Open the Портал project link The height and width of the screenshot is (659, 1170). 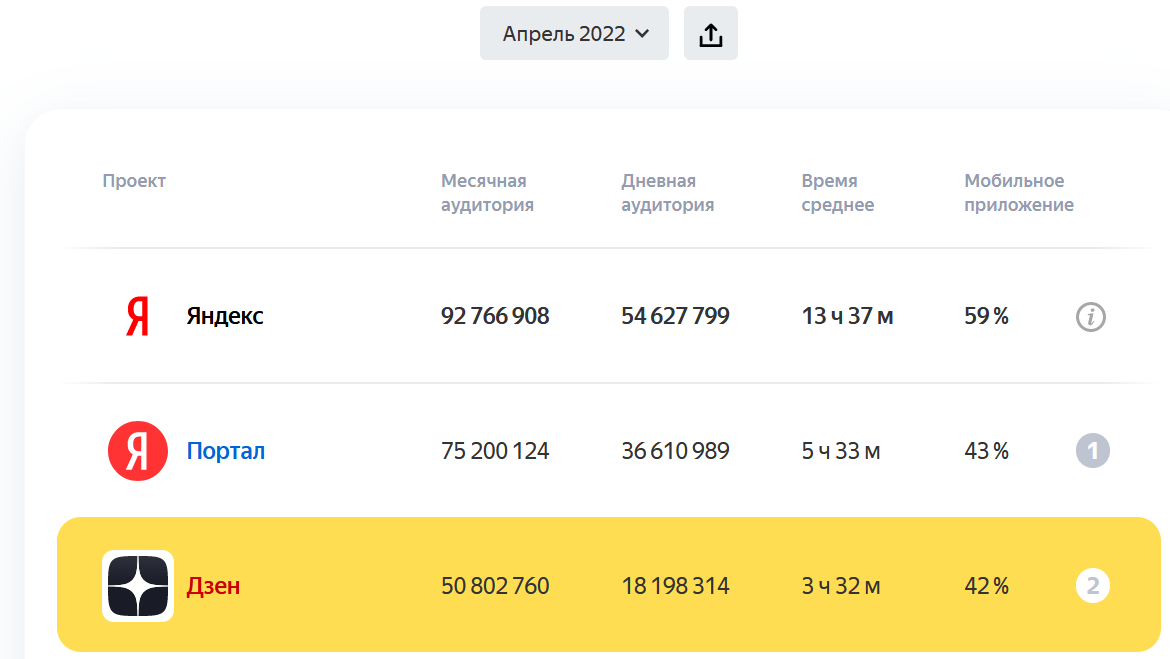225,451
